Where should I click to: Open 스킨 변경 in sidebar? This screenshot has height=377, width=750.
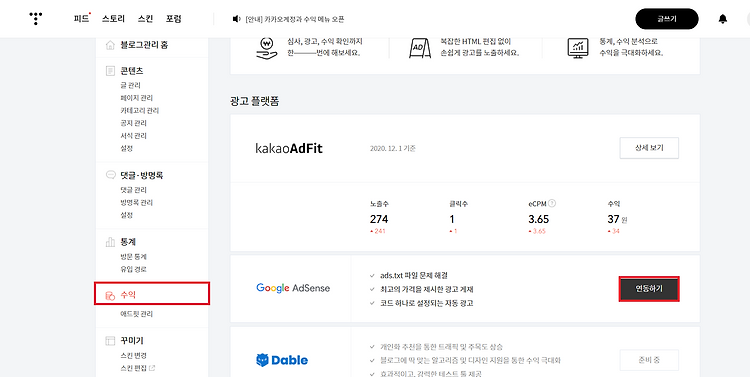pyautogui.click(x=133, y=355)
